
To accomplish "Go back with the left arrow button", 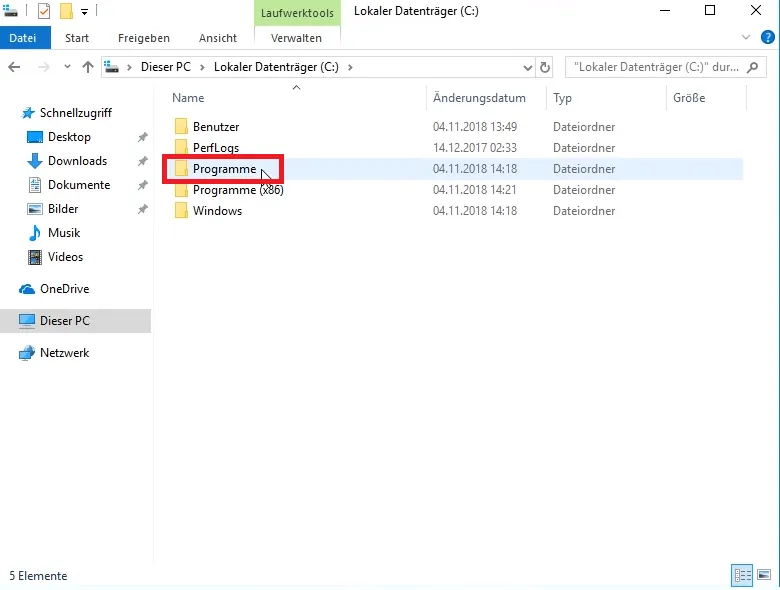I will tap(14, 67).
